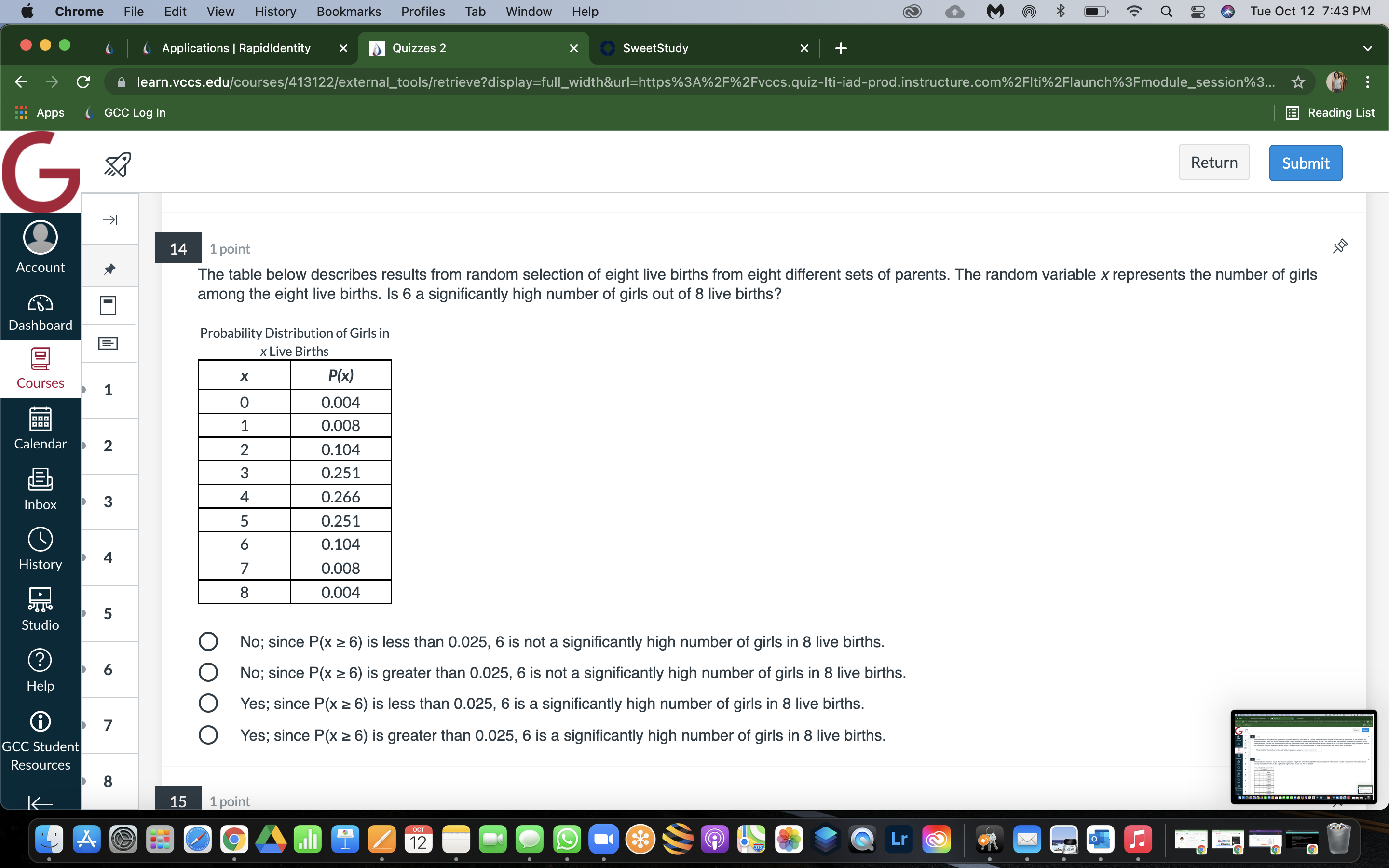Image resolution: width=1389 pixels, height=868 pixels.
Task: Open GCC Student Resources
Action: [x=40, y=741]
